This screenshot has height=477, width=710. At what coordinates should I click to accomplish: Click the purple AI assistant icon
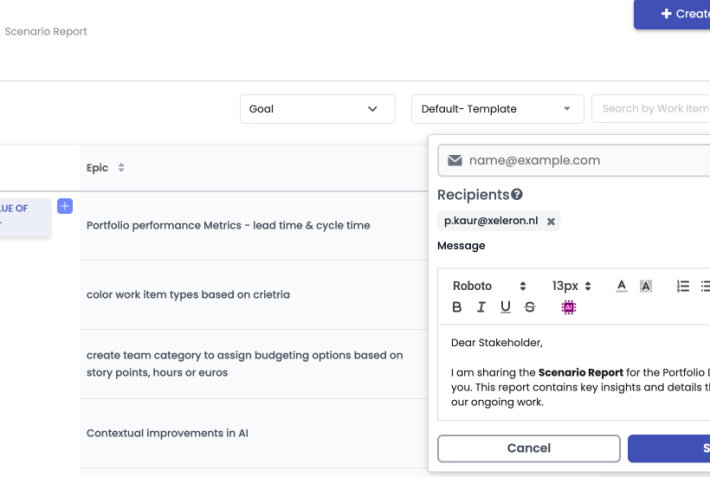[568, 307]
